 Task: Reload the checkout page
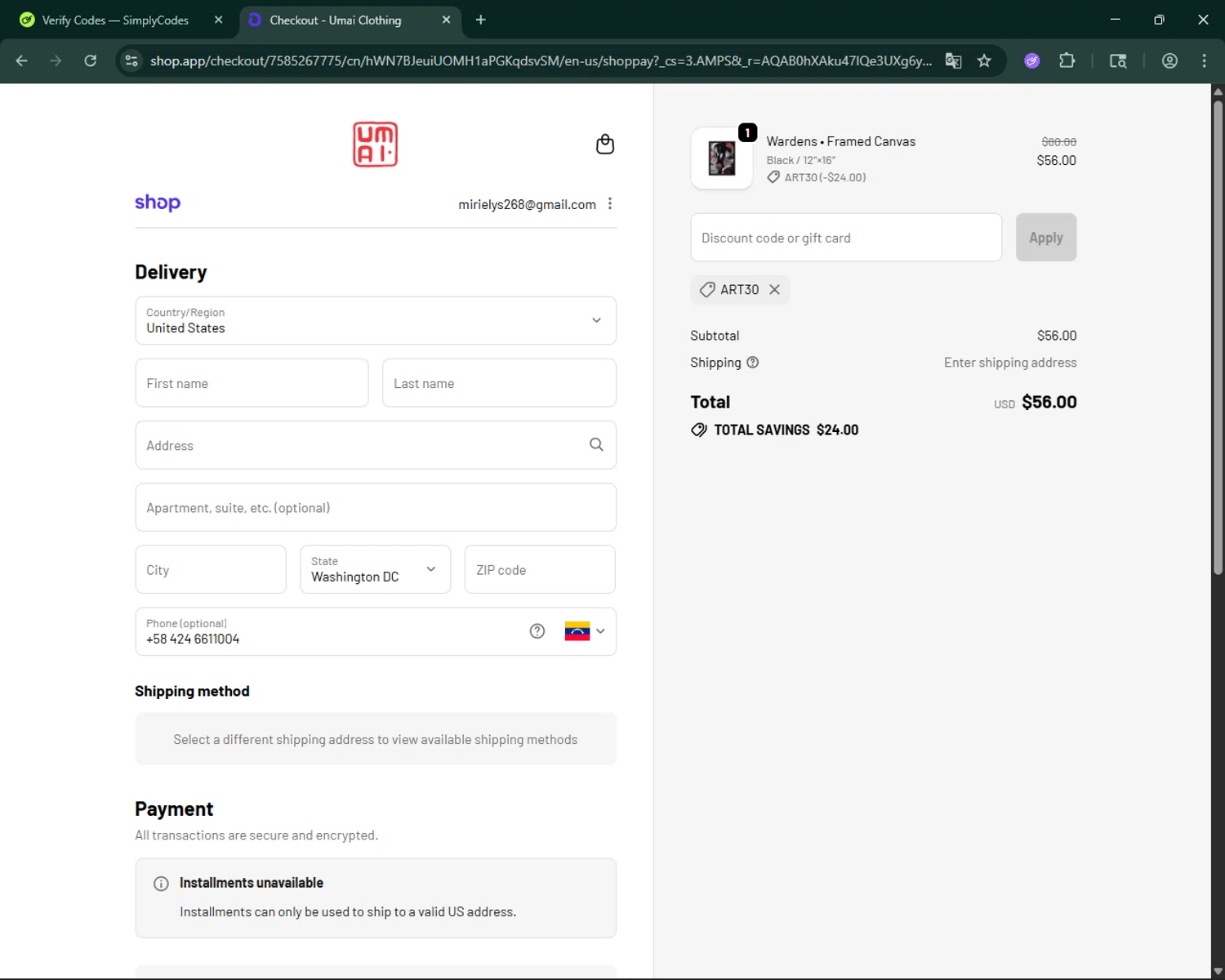pyautogui.click(x=91, y=60)
